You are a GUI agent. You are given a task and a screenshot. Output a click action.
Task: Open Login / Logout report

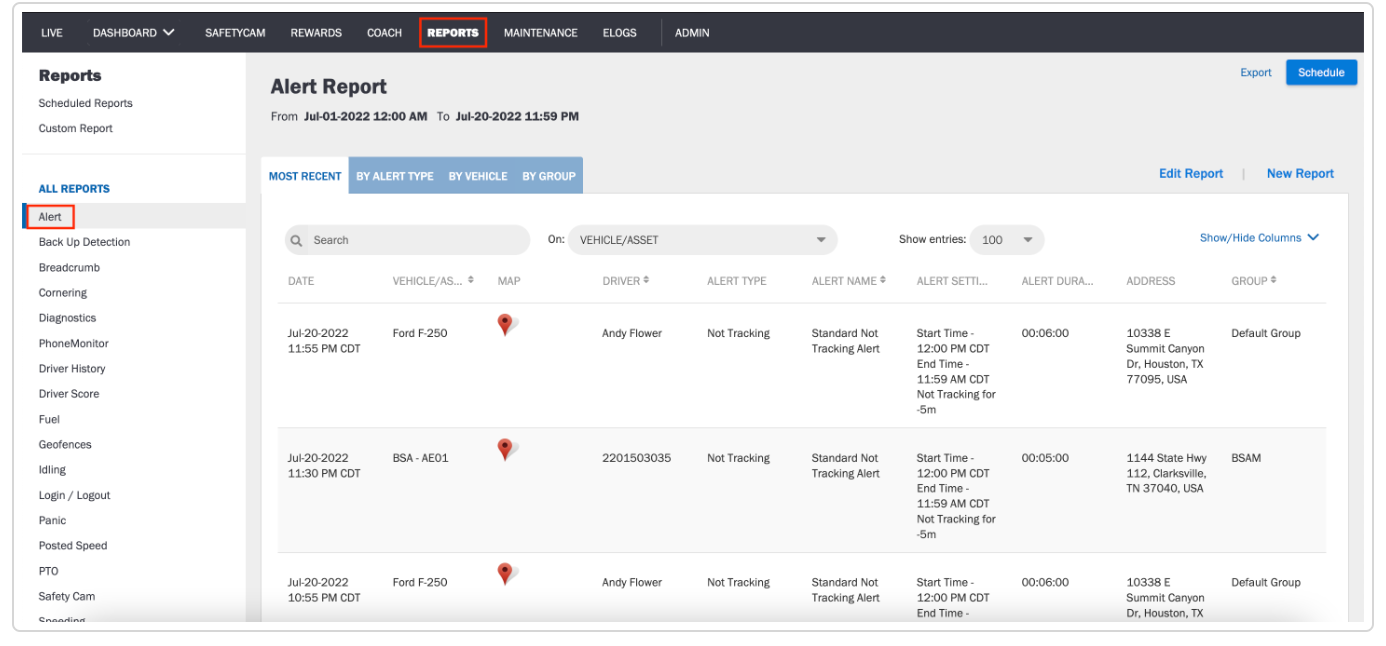coord(75,495)
